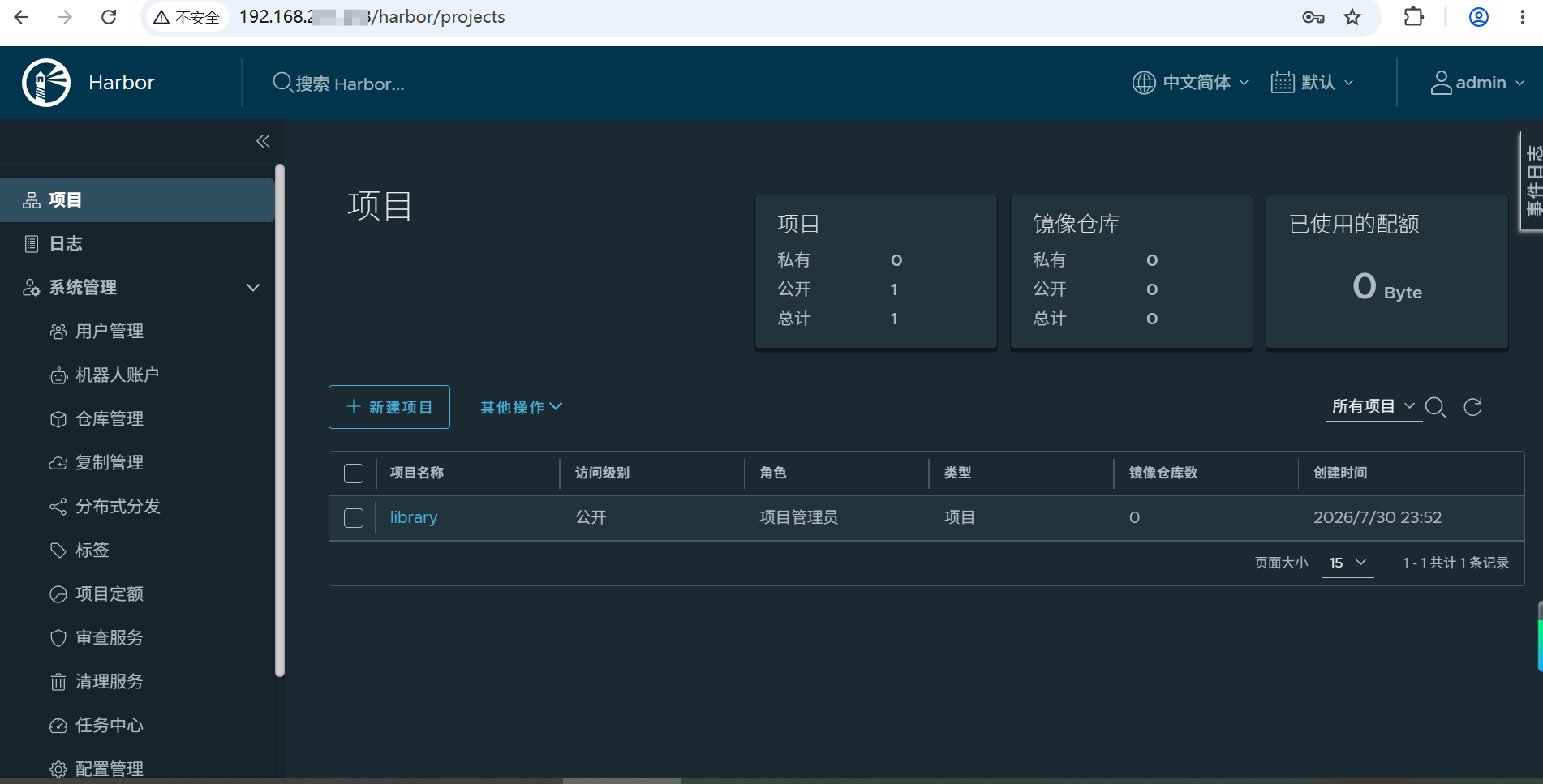Open 项目 in the sidebar

(137, 200)
